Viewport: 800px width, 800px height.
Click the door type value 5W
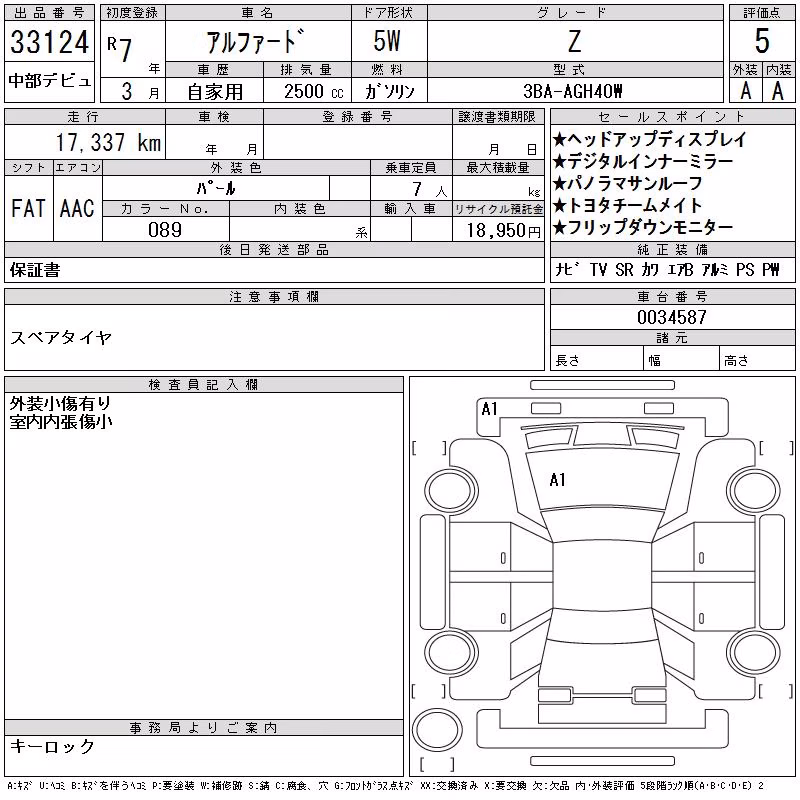pos(387,41)
